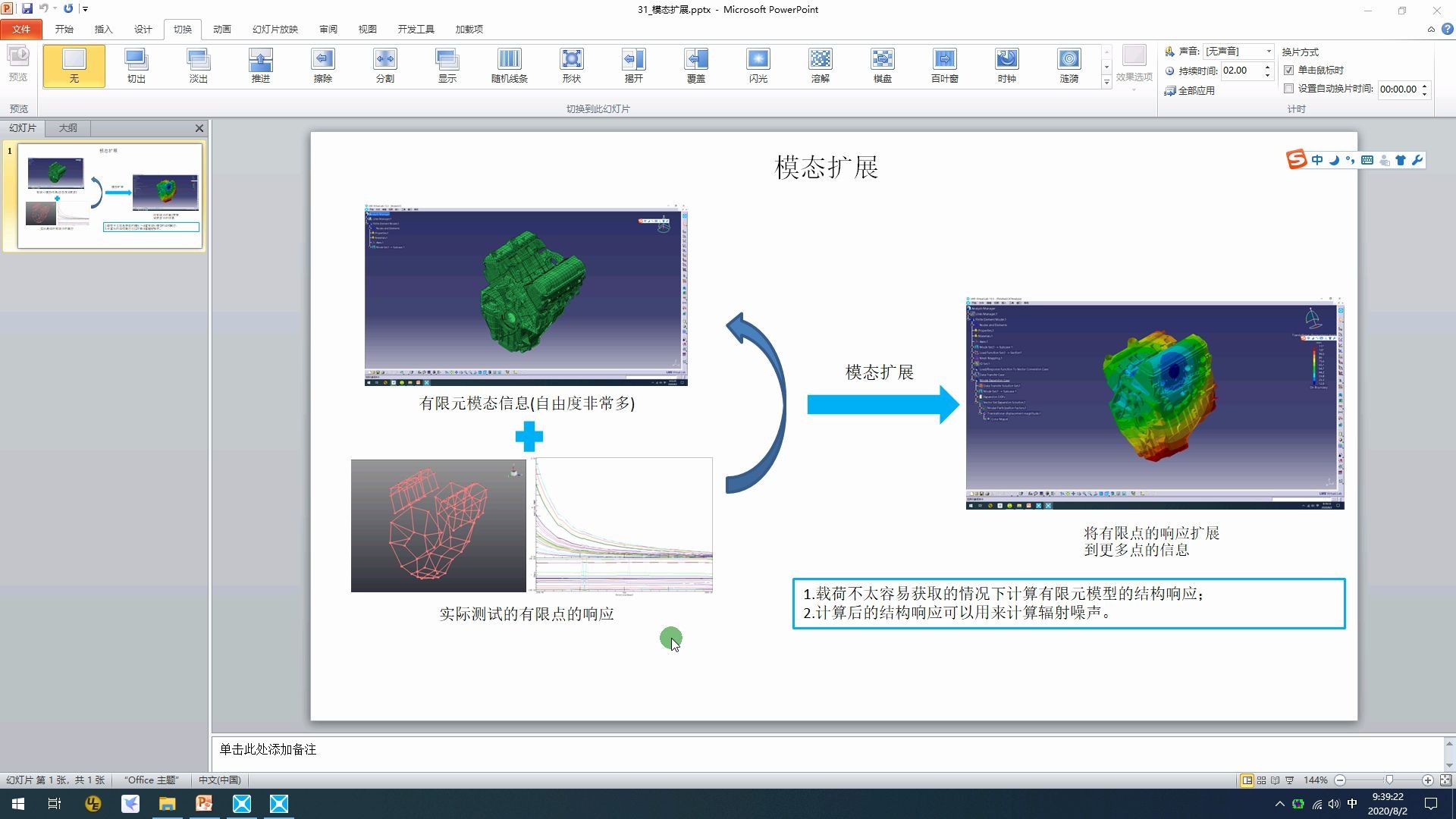Image resolution: width=1456 pixels, height=819 pixels.
Task: Apply the 淡出 (Fade) transition
Action: pyautogui.click(x=198, y=65)
